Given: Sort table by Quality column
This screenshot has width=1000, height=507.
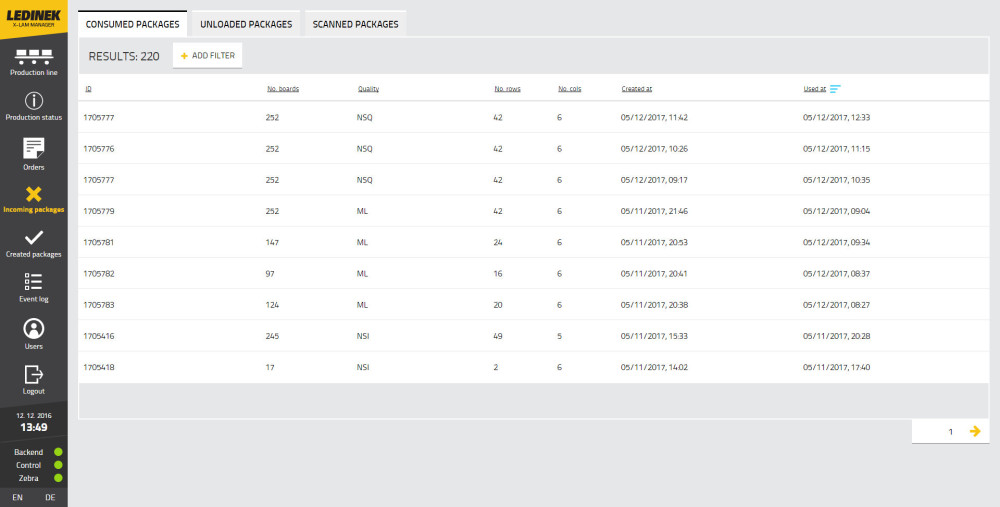Looking at the screenshot, I should (368, 89).
